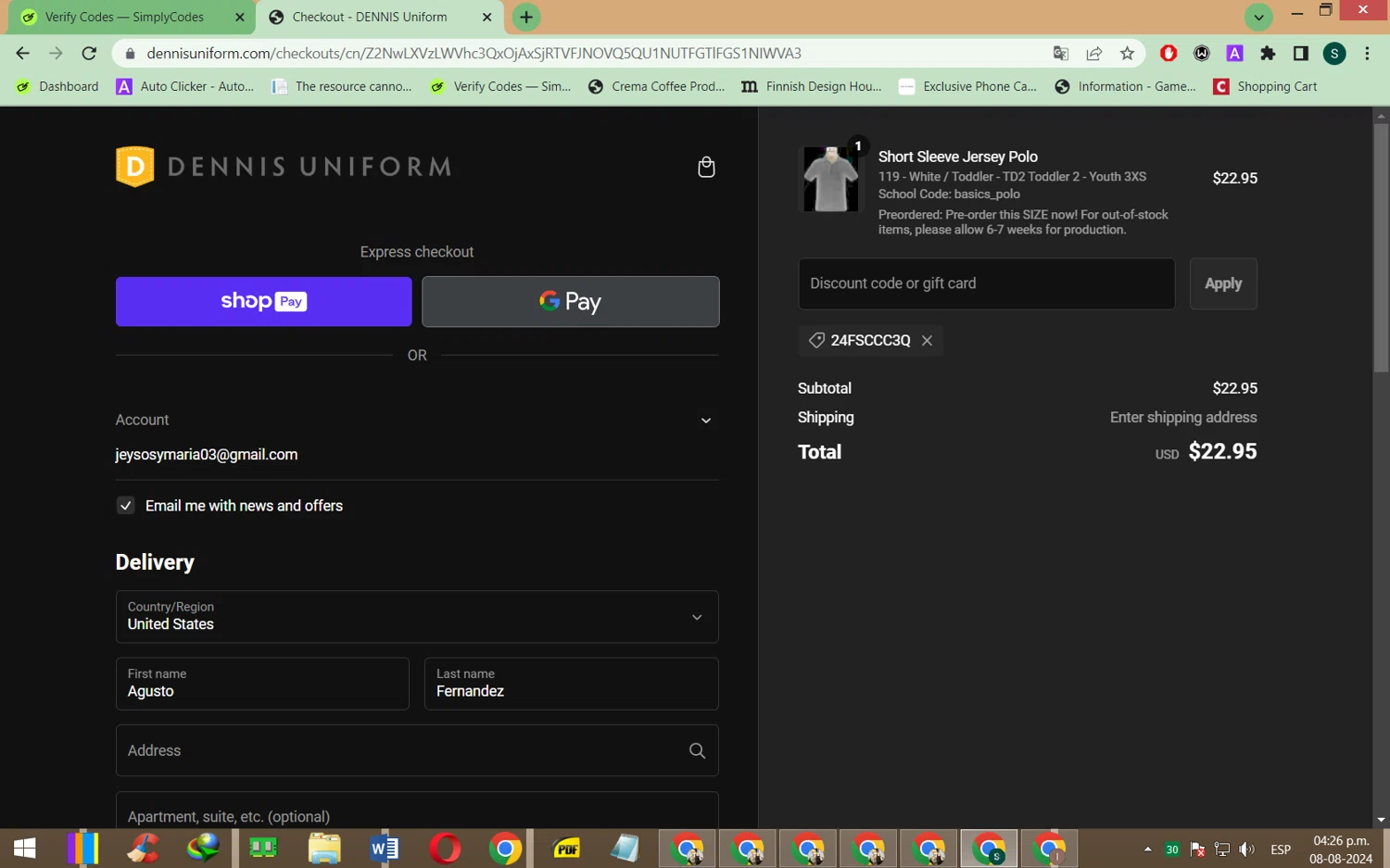Open the Chrome profile avatar S

click(1334, 54)
